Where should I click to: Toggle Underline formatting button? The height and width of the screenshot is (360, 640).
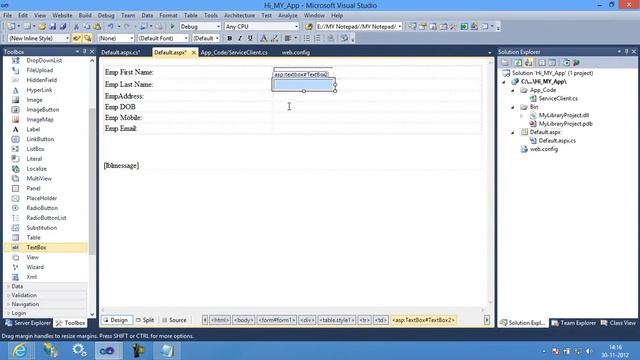click(250, 38)
